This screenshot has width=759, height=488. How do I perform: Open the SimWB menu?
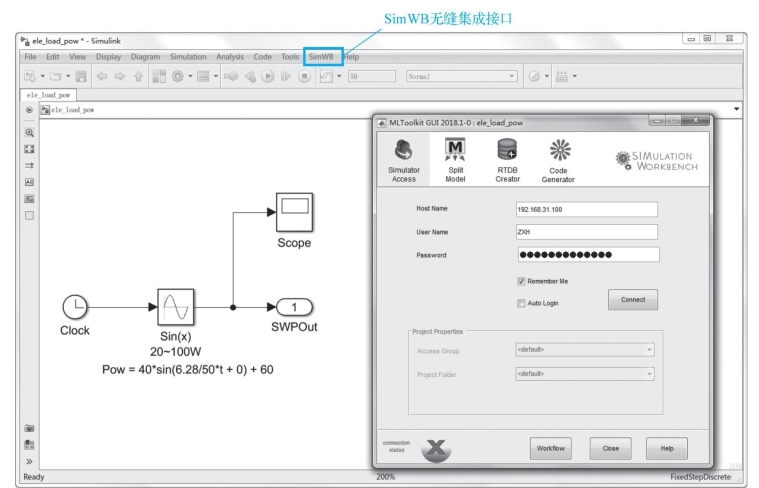pyautogui.click(x=321, y=57)
